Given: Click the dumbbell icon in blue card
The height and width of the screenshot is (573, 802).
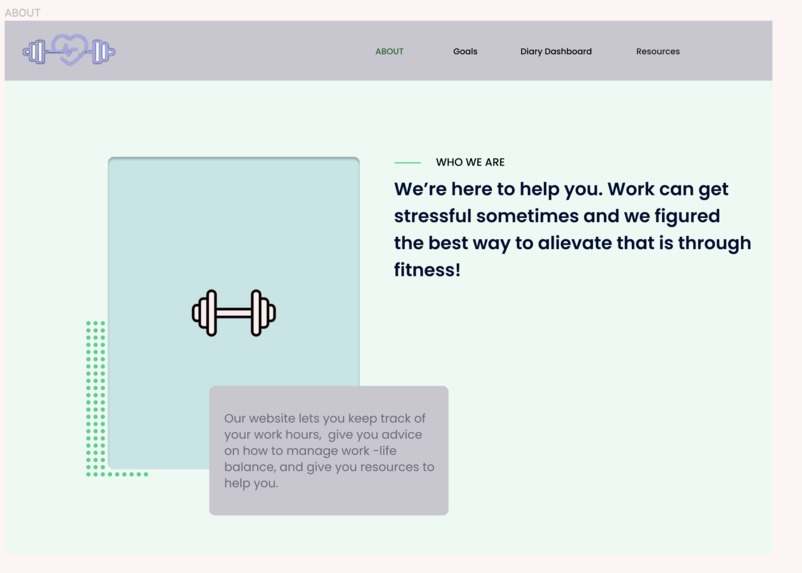Looking at the screenshot, I should click(x=234, y=313).
